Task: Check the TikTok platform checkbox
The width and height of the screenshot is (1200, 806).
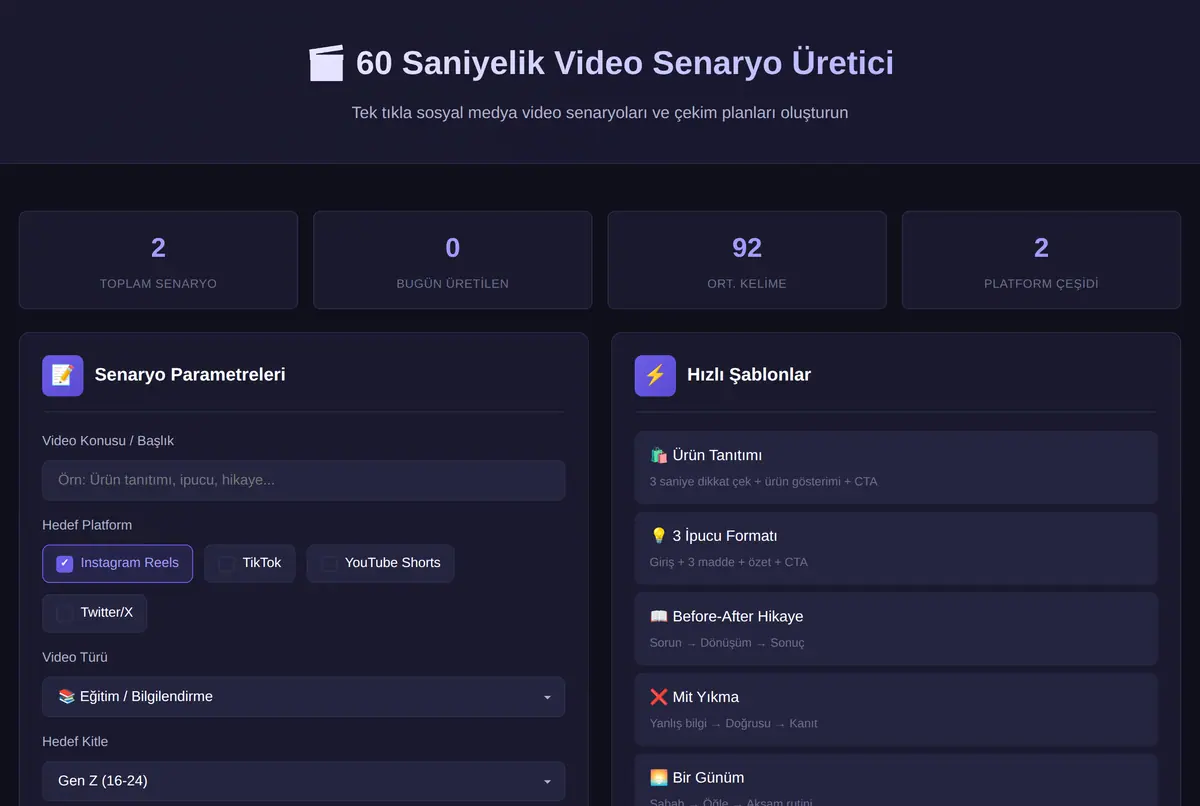Action: [227, 563]
